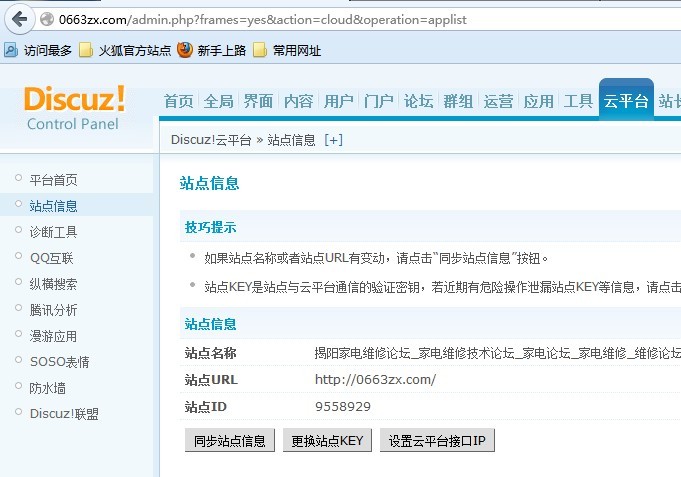Click the site ID value 9558929

click(x=343, y=407)
